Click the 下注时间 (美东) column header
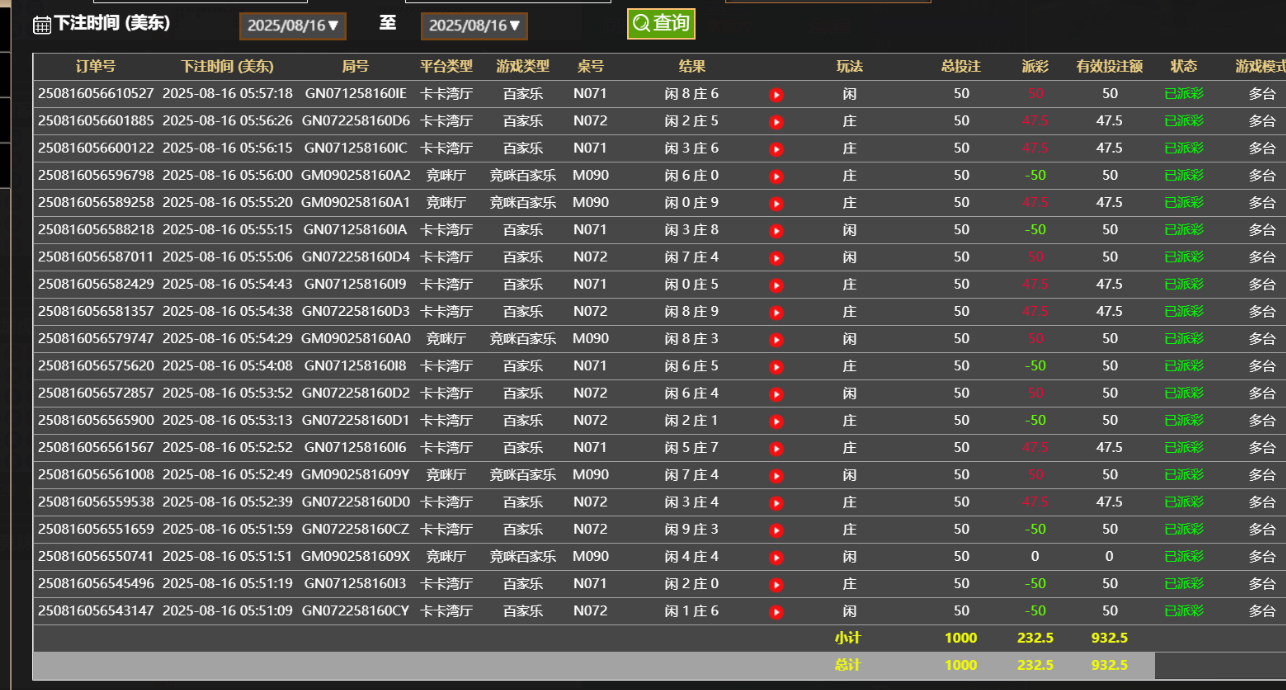Viewport: 1286px width, 690px height. click(227, 67)
